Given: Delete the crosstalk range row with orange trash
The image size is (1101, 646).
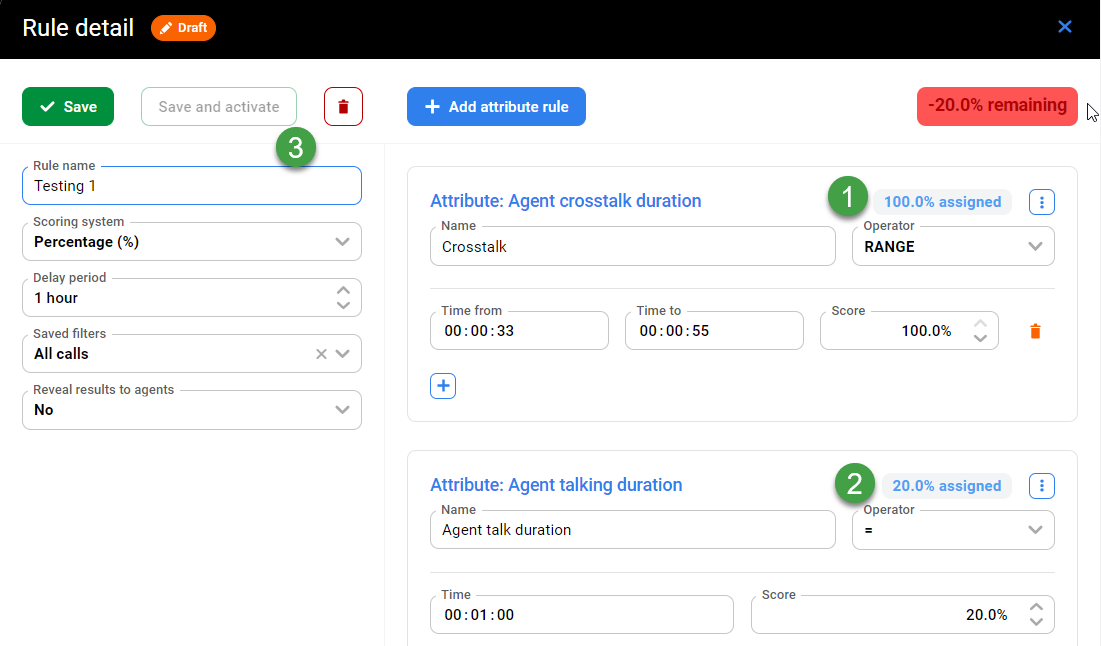Looking at the screenshot, I should 1035,331.
